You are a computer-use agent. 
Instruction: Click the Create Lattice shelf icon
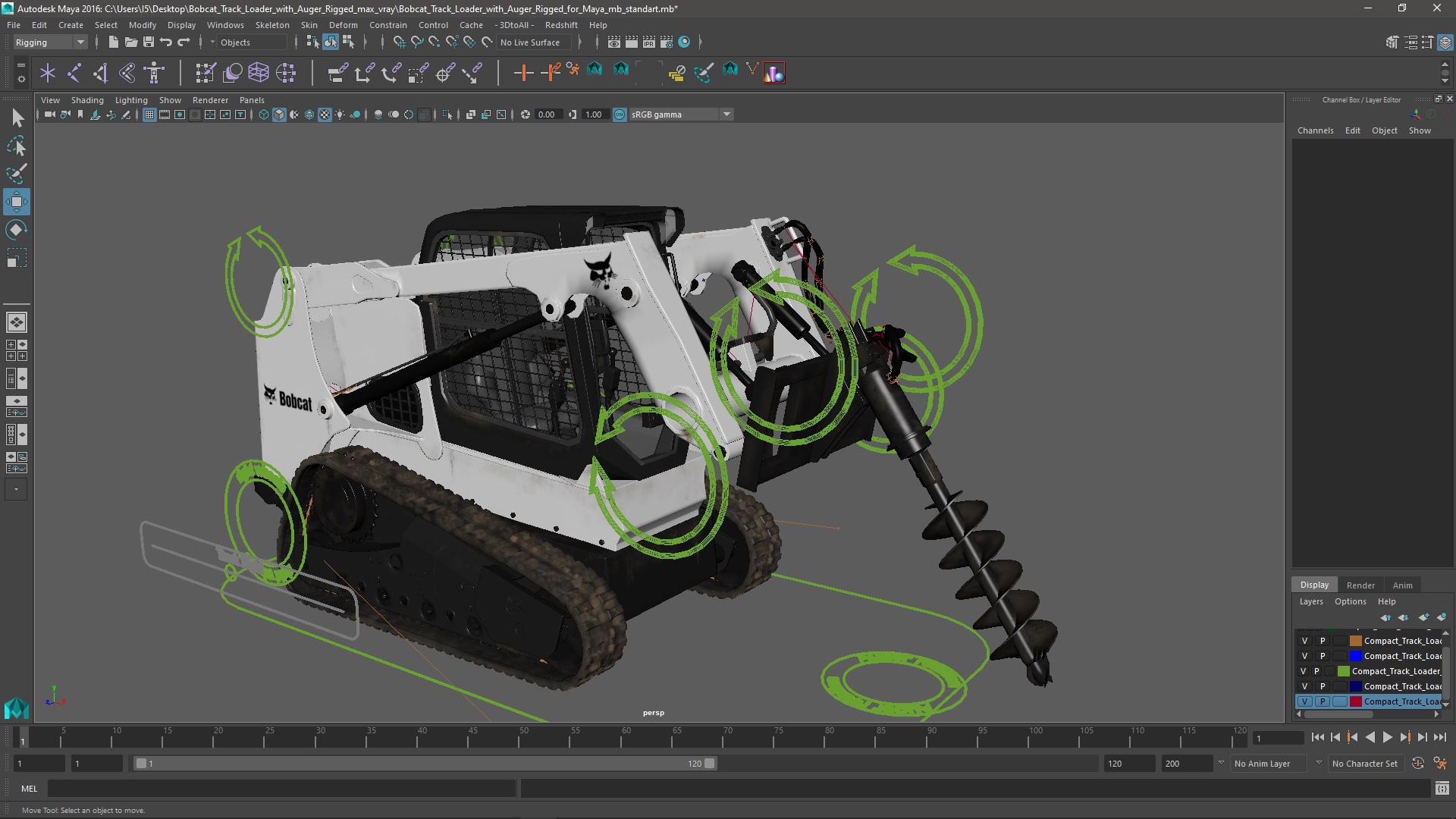click(259, 73)
